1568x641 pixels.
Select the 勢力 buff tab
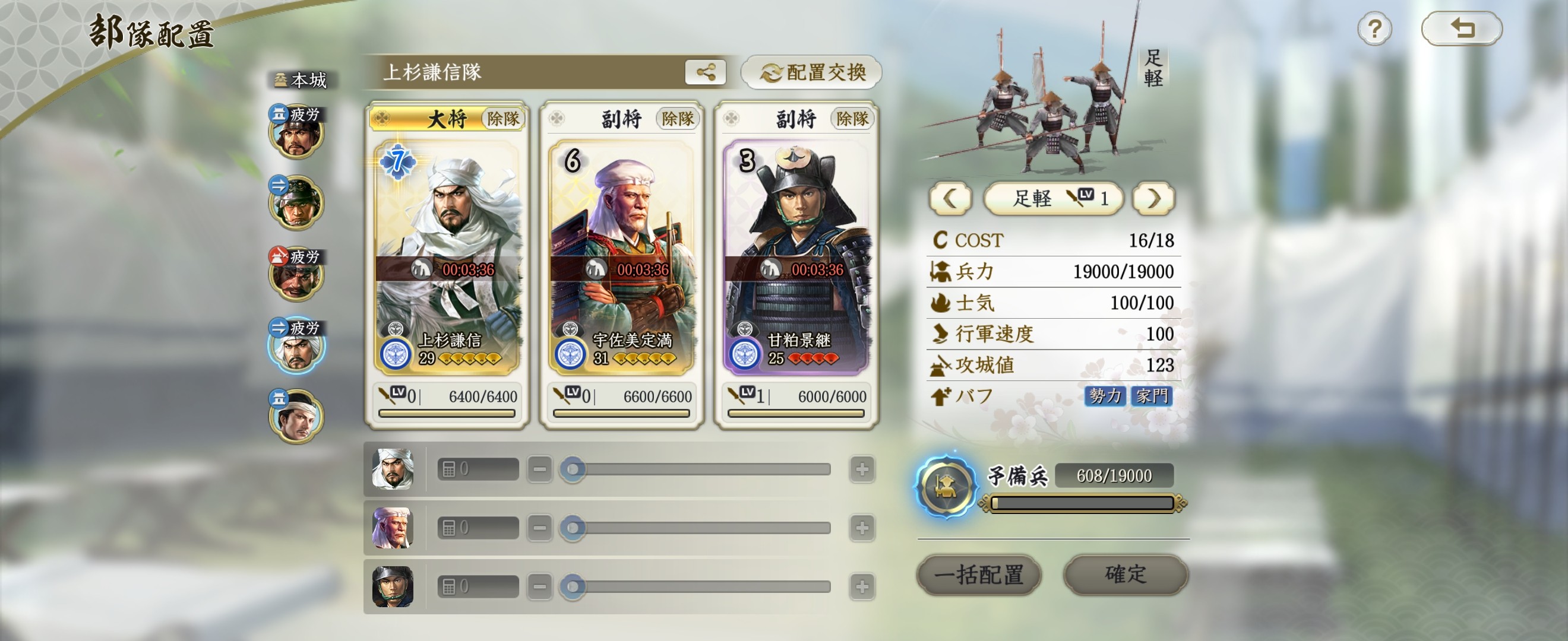1105,396
